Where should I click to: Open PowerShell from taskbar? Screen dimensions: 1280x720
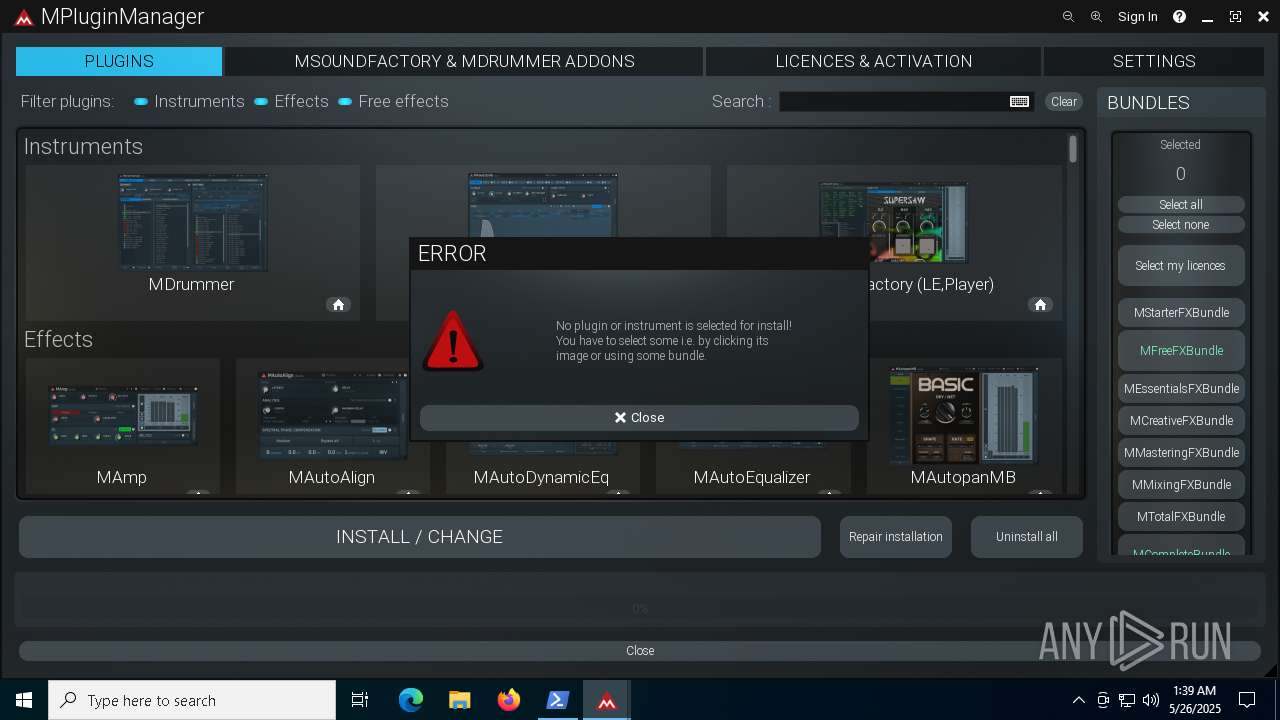[x=558, y=700]
